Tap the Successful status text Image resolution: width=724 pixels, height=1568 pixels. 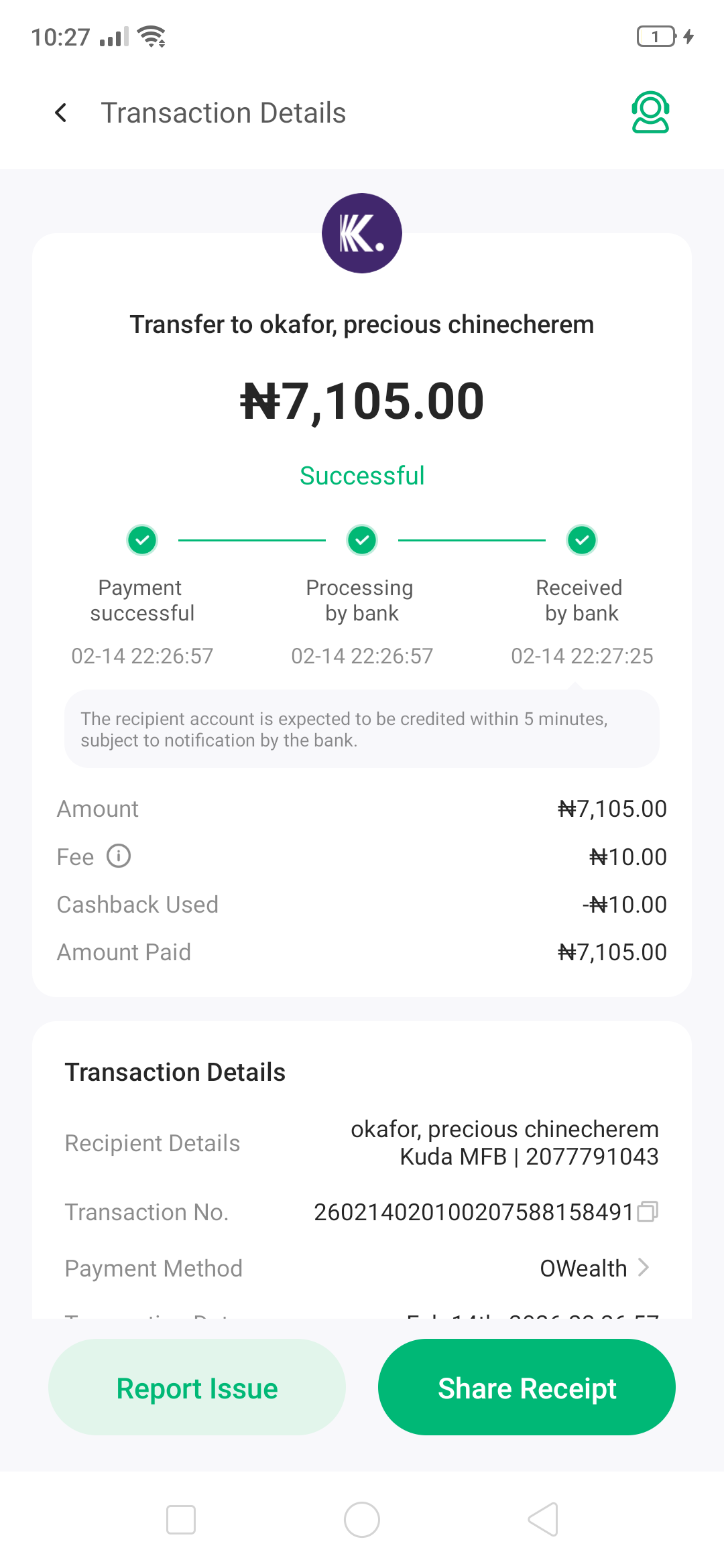pyautogui.click(x=362, y=476)
